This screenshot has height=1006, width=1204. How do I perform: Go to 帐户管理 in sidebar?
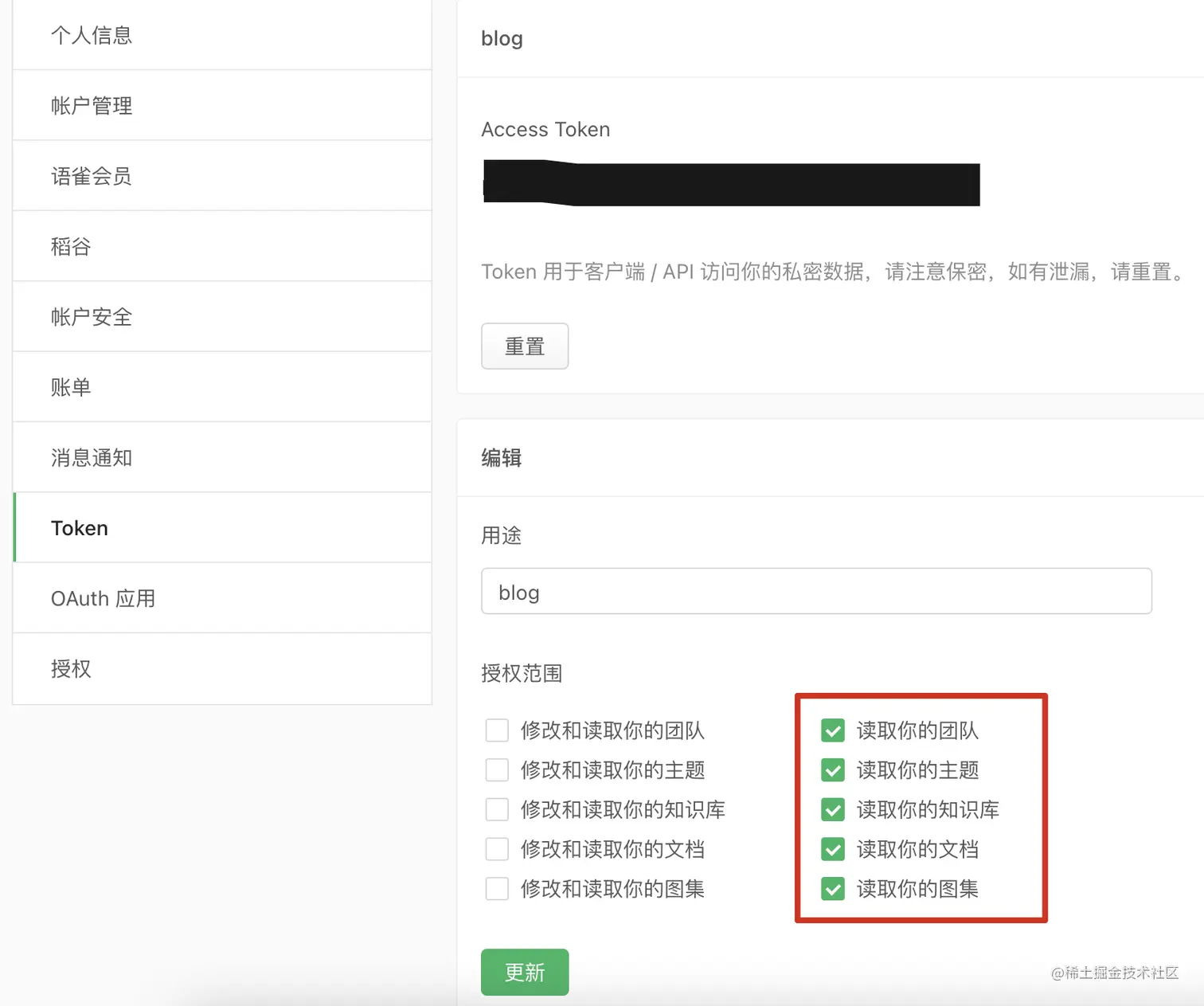(x=222, y=105)
